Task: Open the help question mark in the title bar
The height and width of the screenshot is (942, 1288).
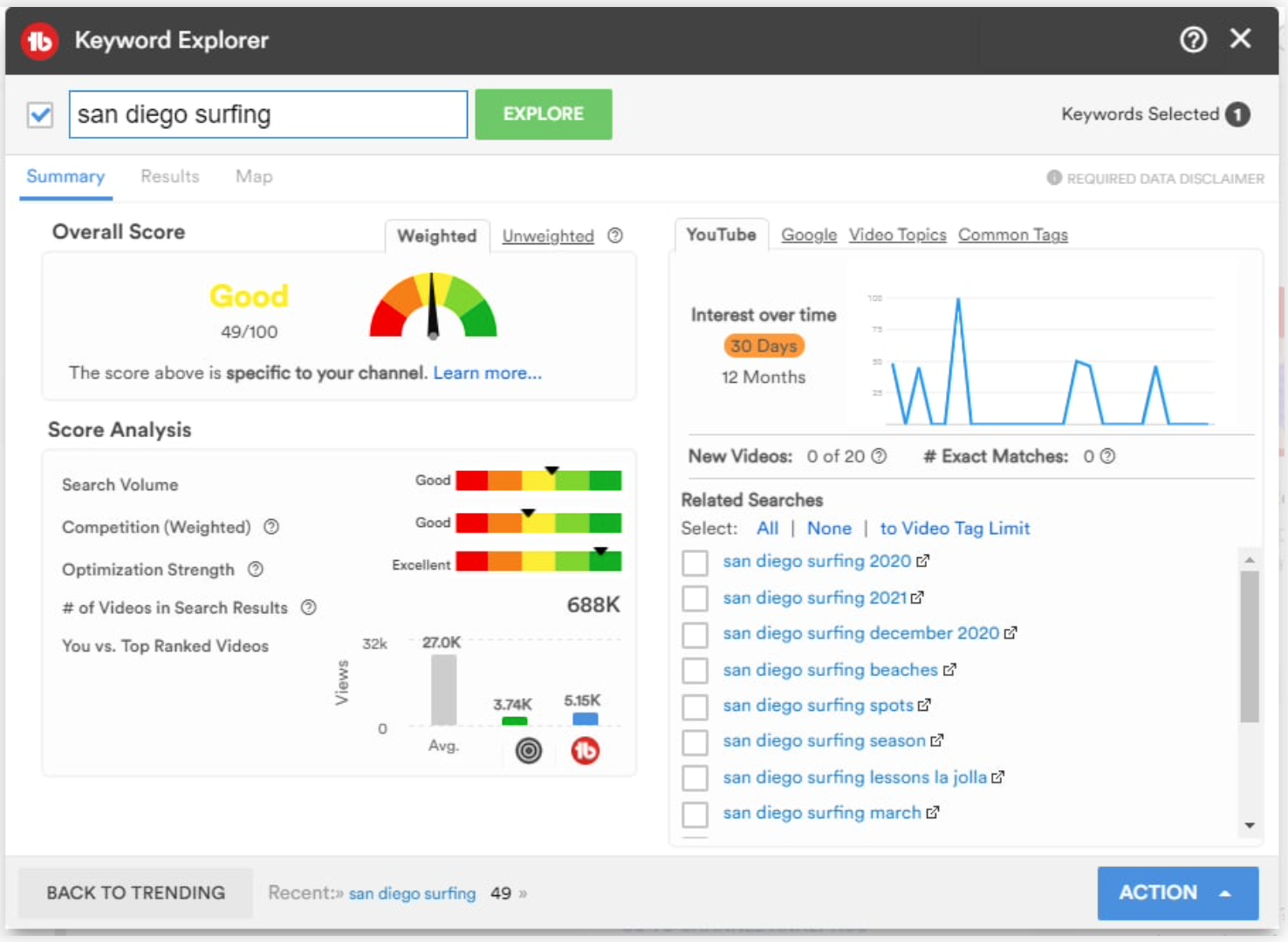Action: pos(1193,39)
